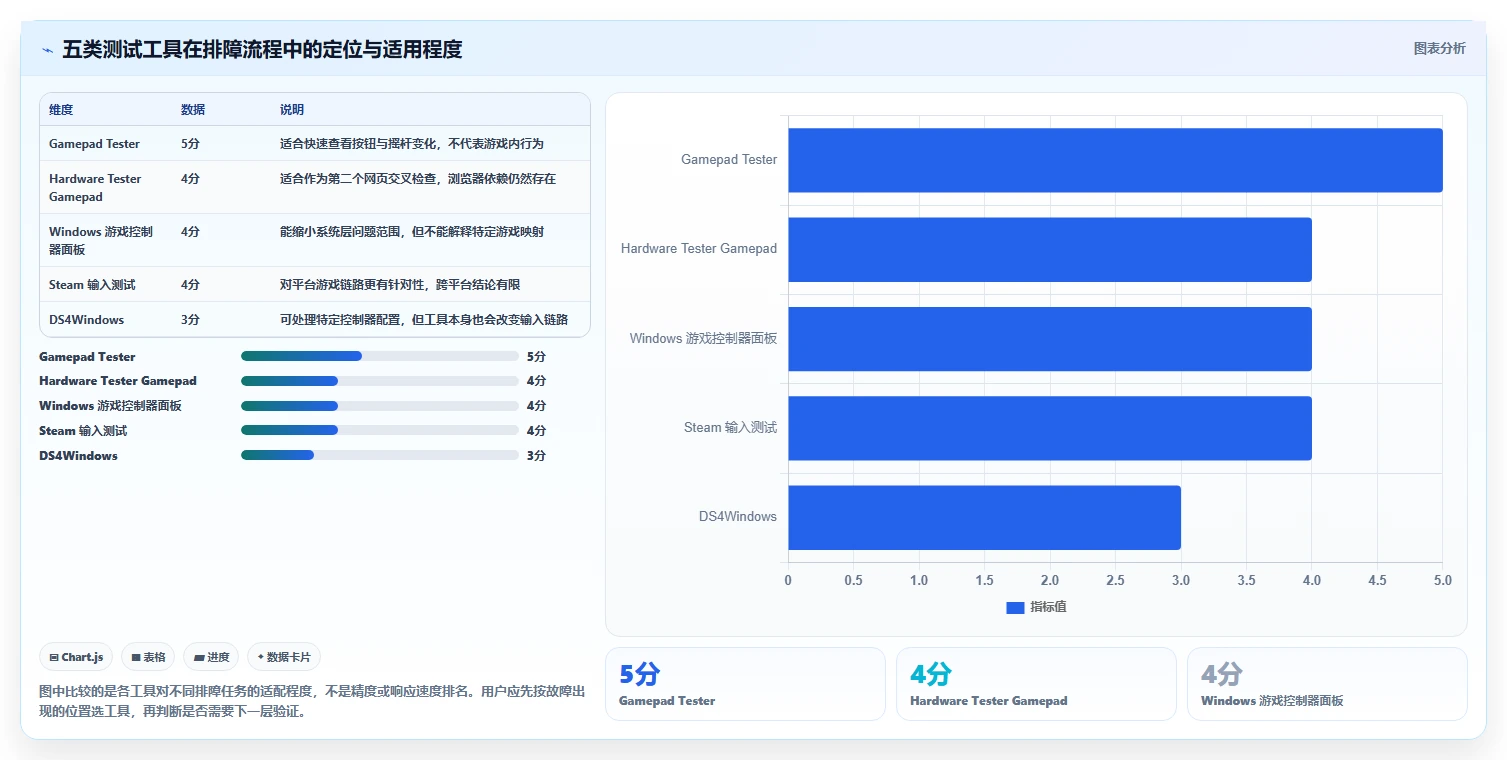
Task: Click Hardware Tester Gamepad table row name
Action: point(95,188)
